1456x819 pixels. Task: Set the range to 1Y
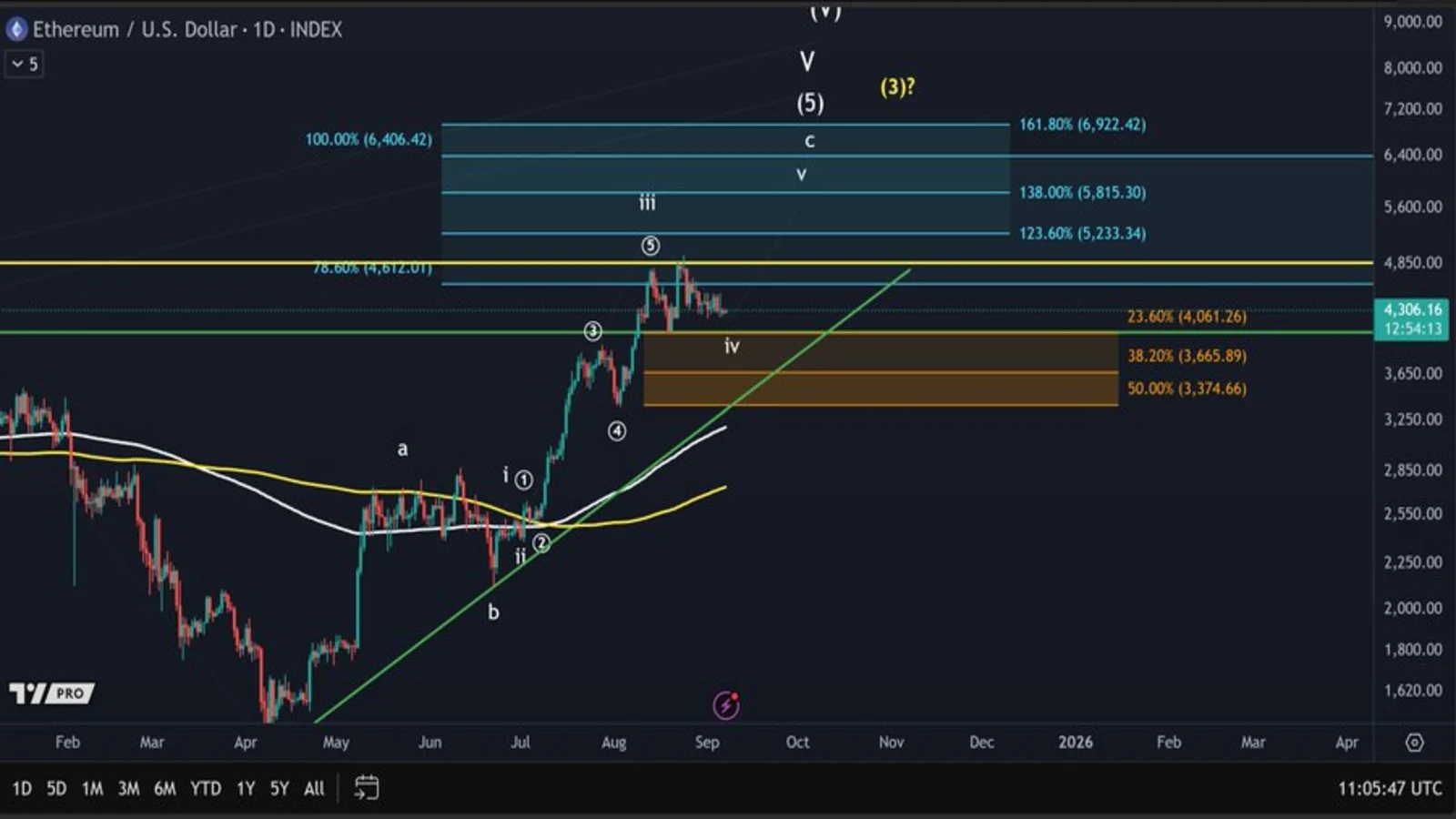point(246,788)
